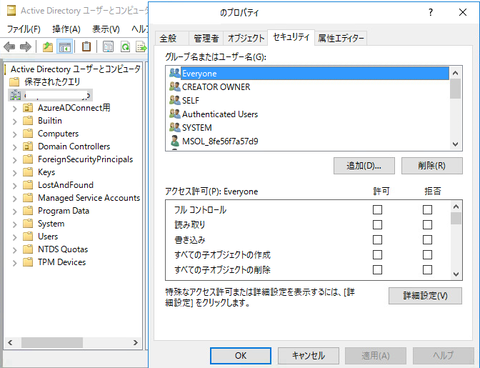Viewport: 480px width, 368px height.
Task: Click the SELF group icon
Action: [x=175, y=100]
